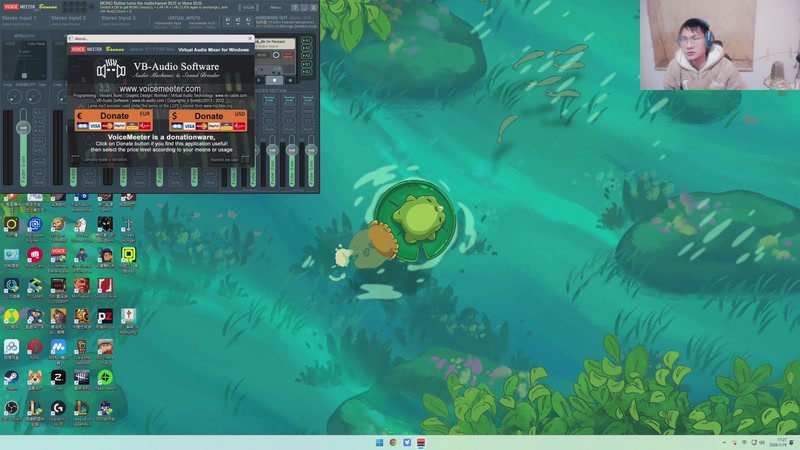
Task: Click the Voicemeeter help question mark button
Action: click(x=295, y=8)
